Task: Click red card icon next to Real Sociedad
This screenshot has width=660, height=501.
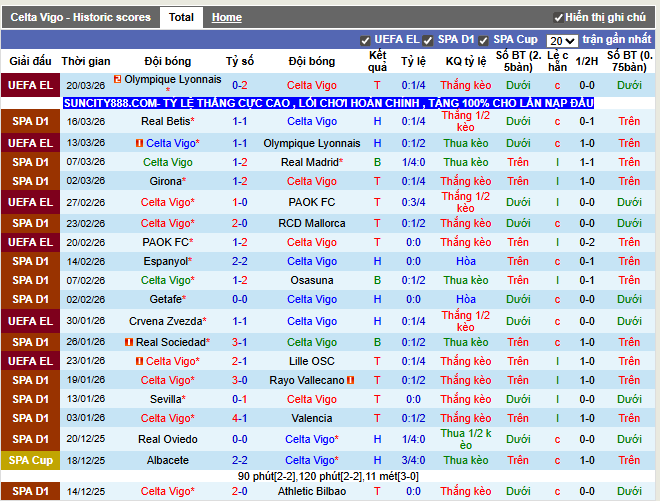Action: [129, 342]
